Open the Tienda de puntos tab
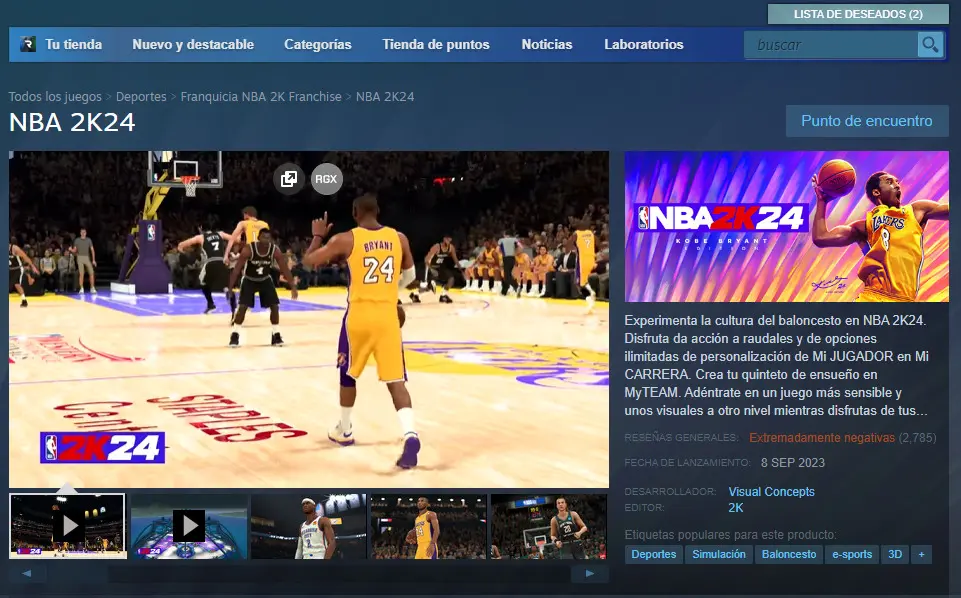The image size is (961, 598). coord(436,45)
